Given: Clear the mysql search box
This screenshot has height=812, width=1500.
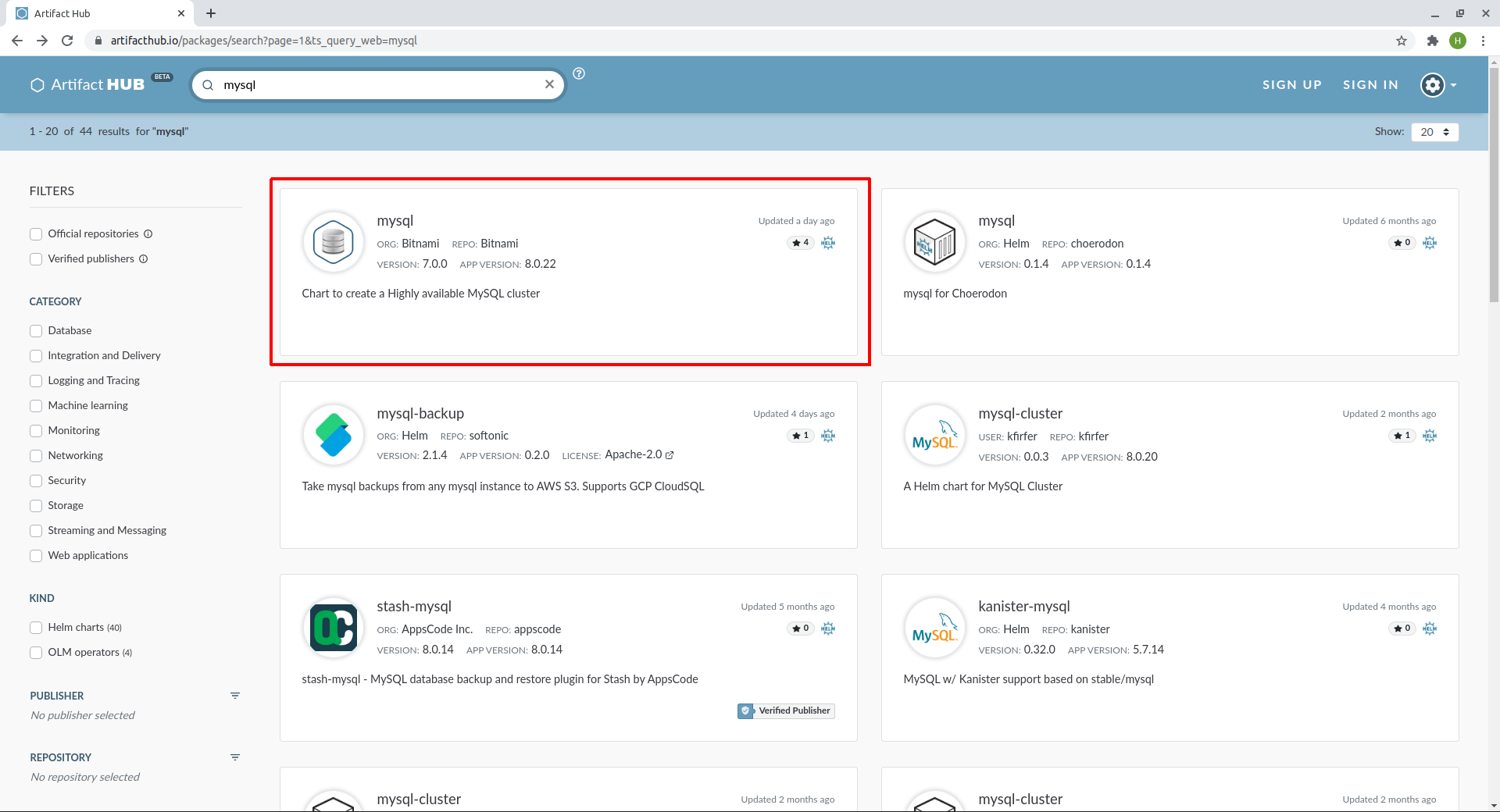Looking at the screenshot, I should click(549, 84).
